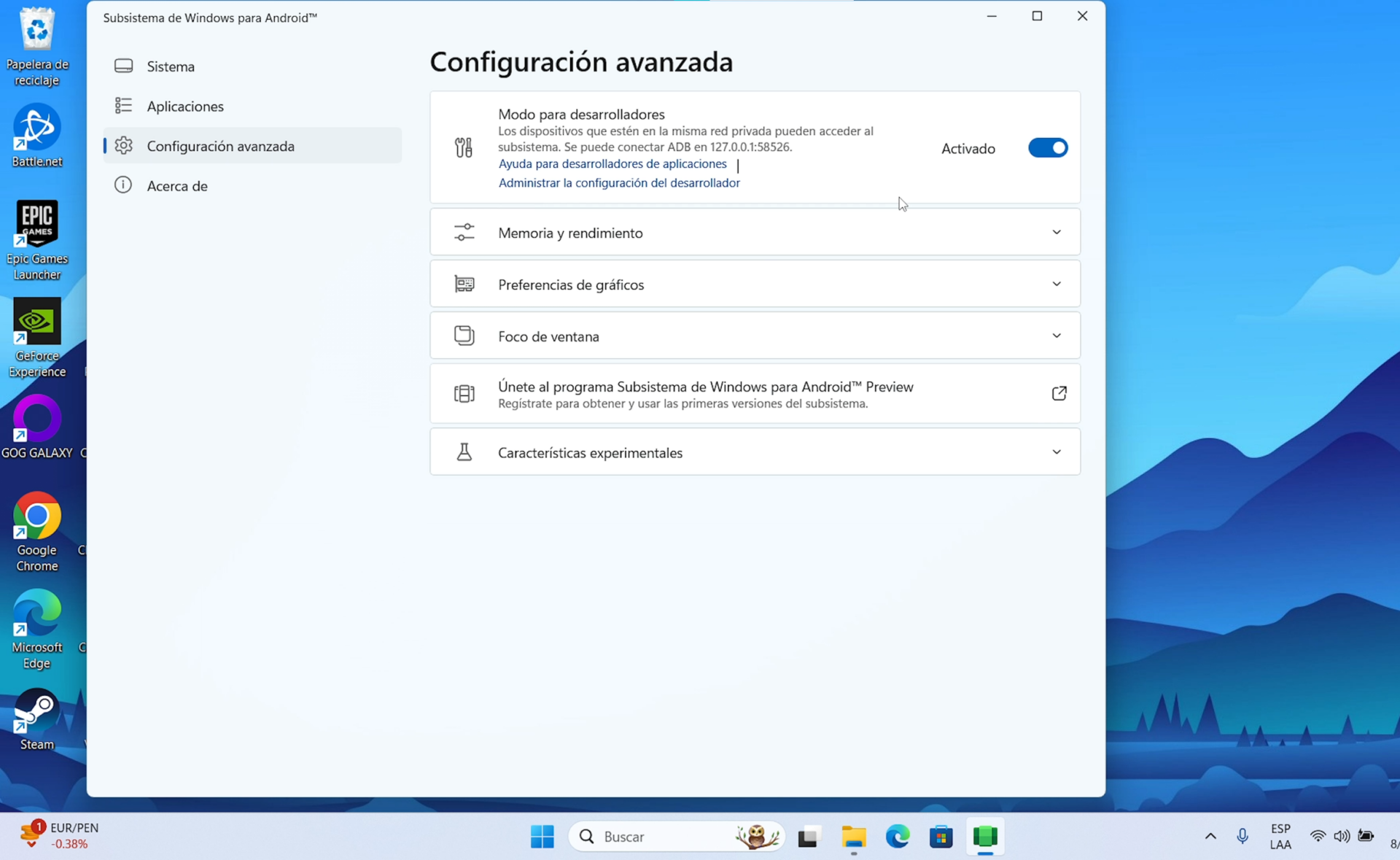Click the Preview program icon
1400x860 pixels.
tap(464, 394)
